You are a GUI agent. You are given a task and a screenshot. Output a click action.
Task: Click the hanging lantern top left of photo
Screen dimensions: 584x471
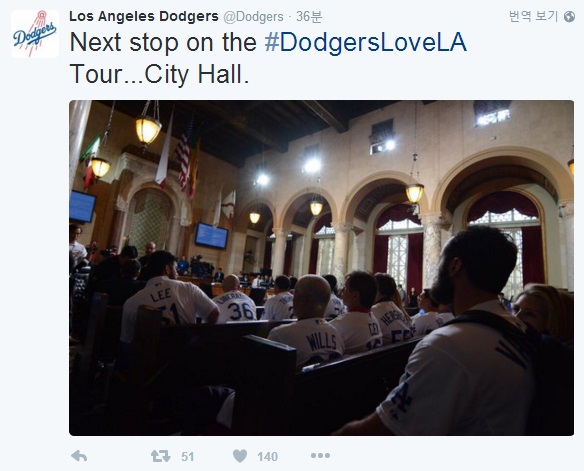(148, 128)
